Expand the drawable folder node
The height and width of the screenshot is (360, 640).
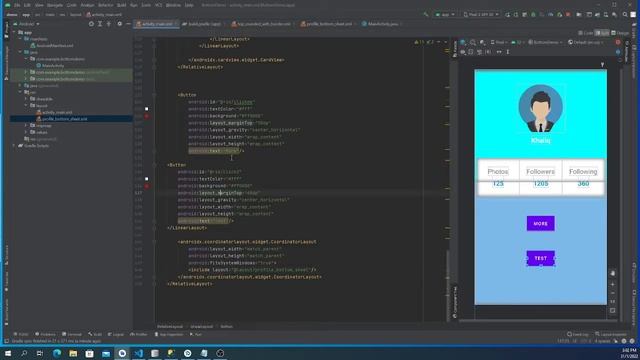click(26, 99)
